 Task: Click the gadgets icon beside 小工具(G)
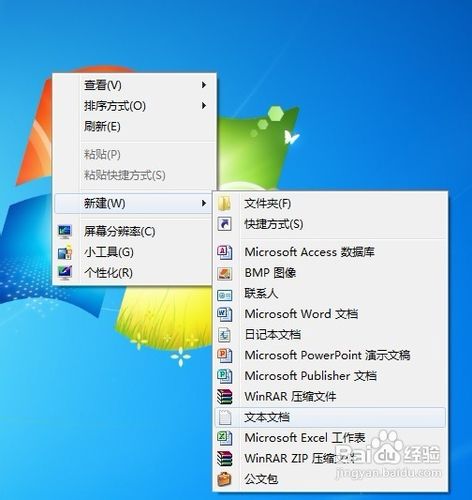click(x=65, y=252)
